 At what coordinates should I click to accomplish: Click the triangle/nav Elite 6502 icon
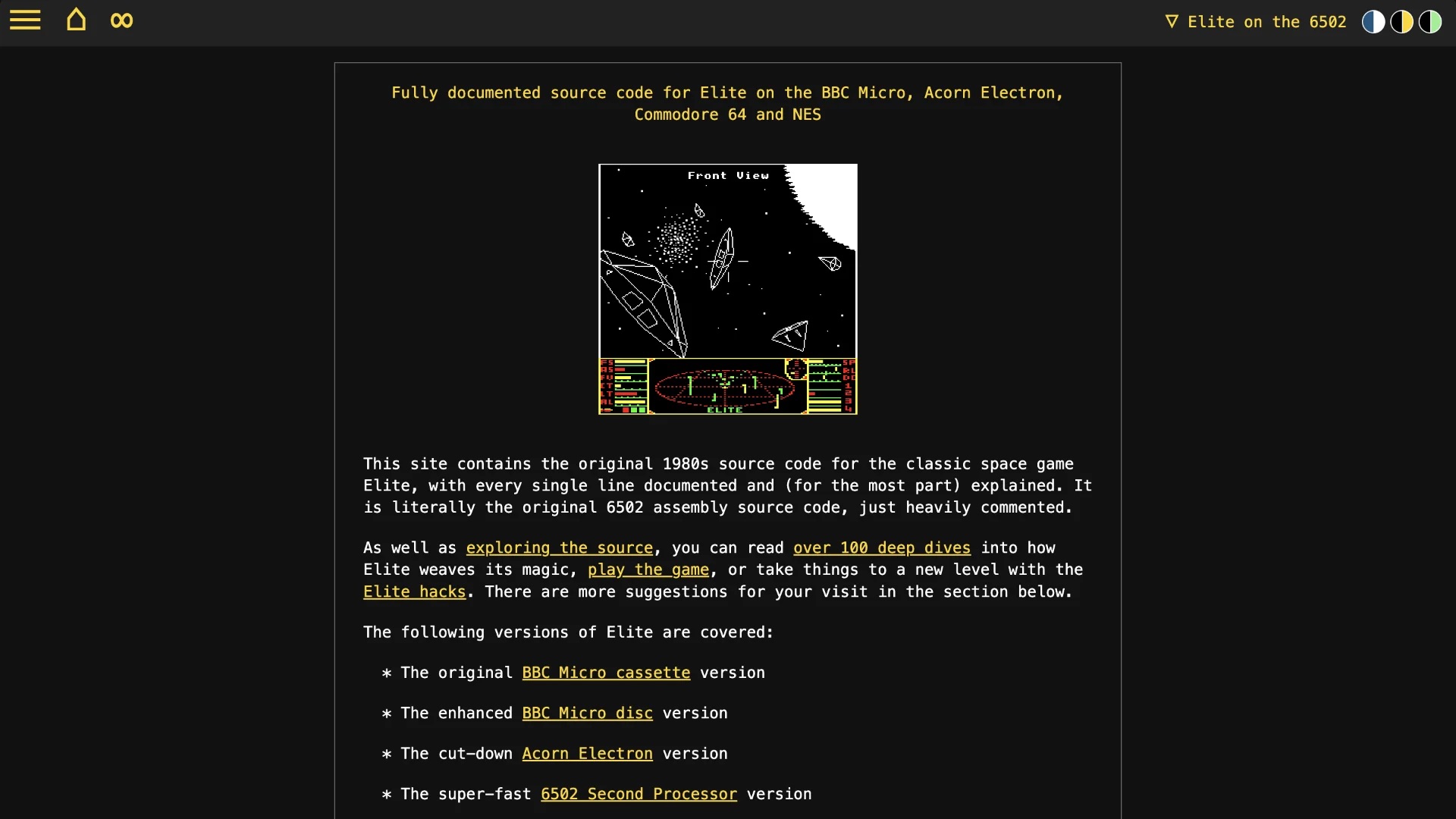click(x=1170, y=22)
